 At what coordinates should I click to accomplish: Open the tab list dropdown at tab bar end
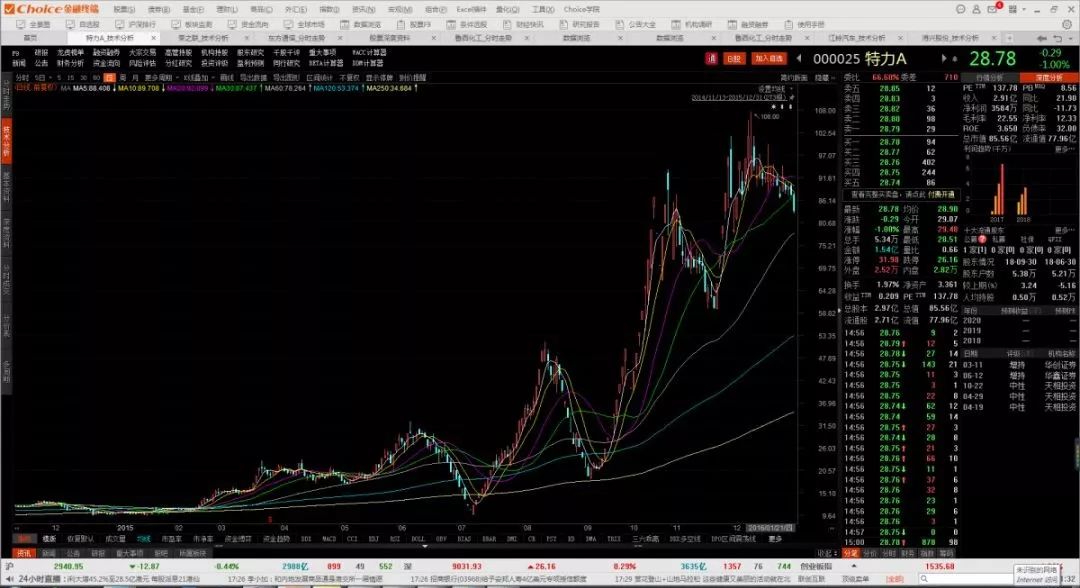click(1072, 38)
